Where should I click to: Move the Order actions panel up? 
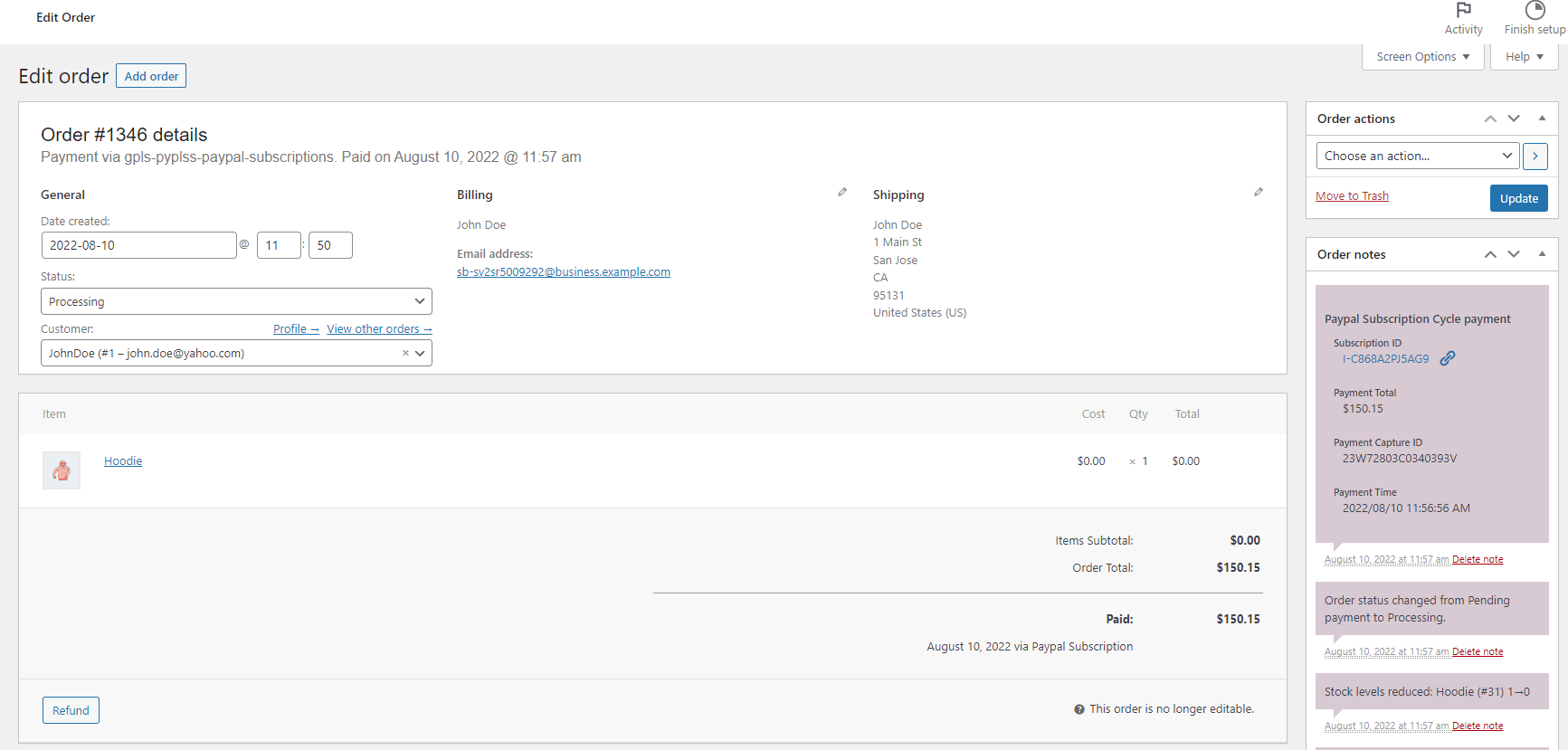(x=1490, y=119)
